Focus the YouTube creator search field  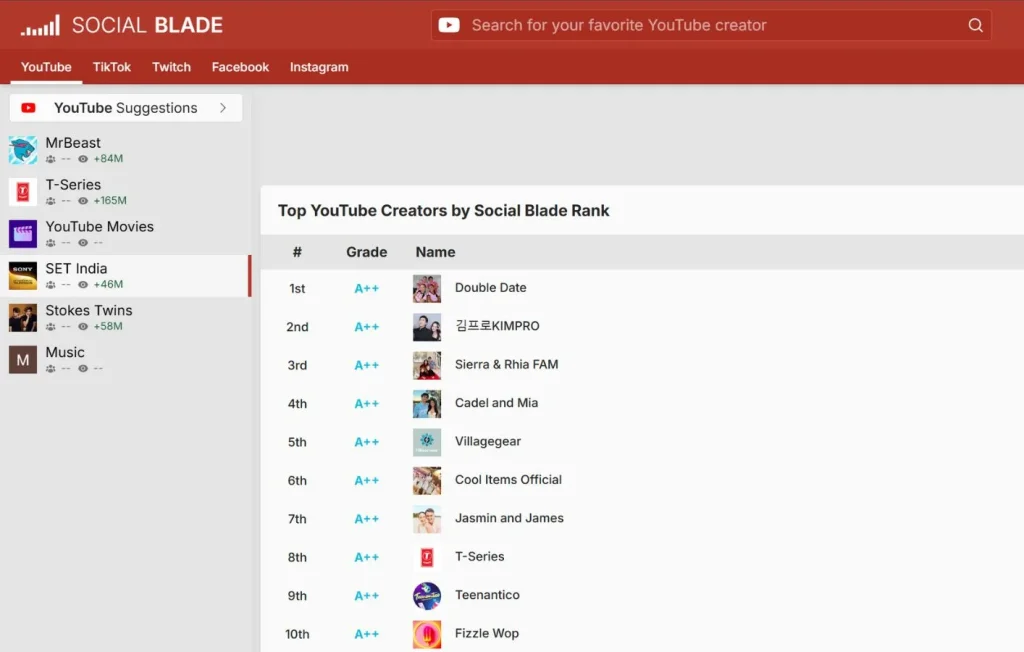tap(712, 25)
